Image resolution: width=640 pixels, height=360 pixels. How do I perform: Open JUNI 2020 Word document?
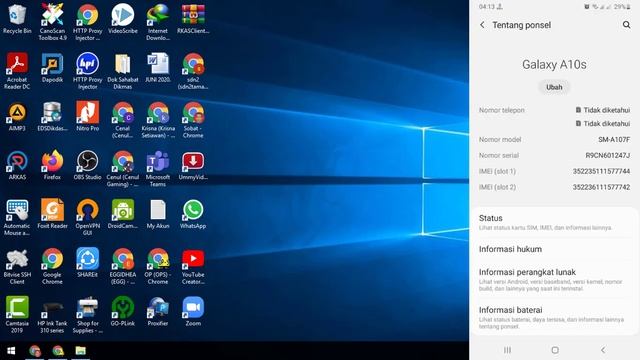click(x=158, y=68)
